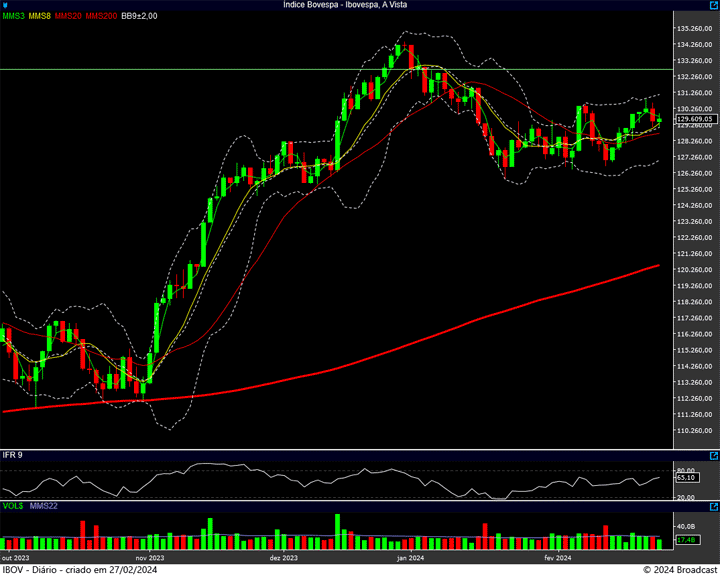
Task: Click the BB9±2,00 Bollinger Bands label
Action: pyautogui.click(x=139, y=16)
